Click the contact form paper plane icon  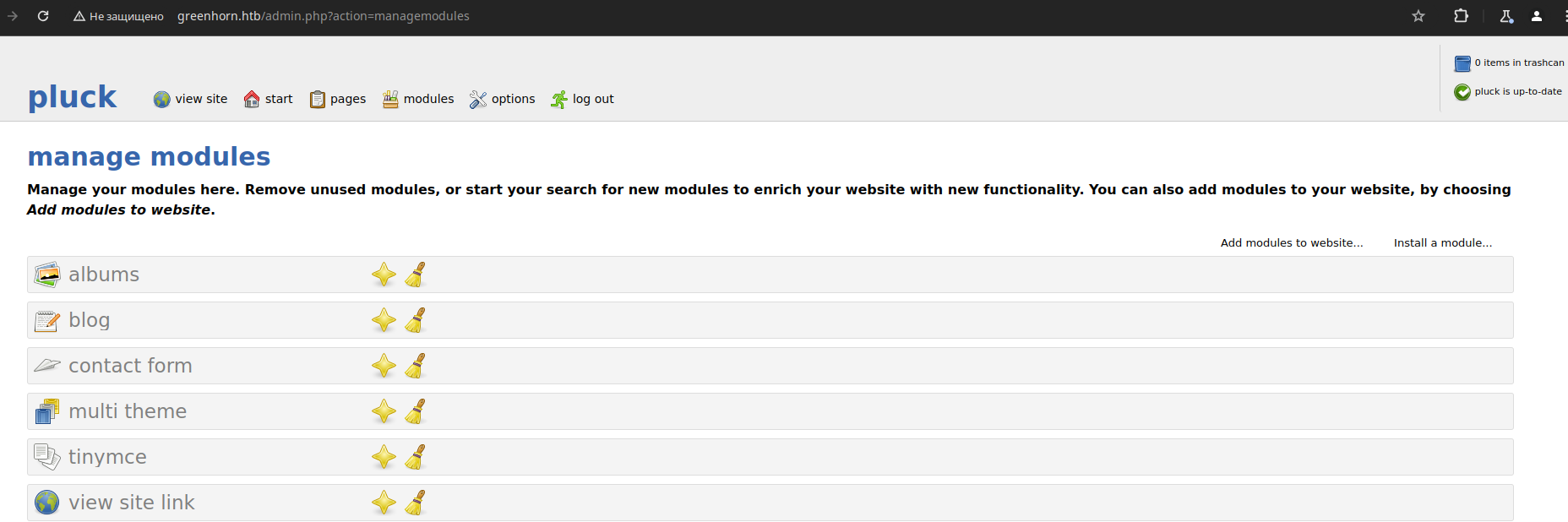pos(47,366)
